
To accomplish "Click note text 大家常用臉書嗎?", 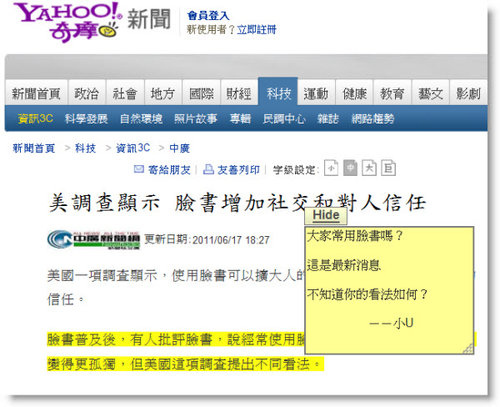I will [355, 236].
